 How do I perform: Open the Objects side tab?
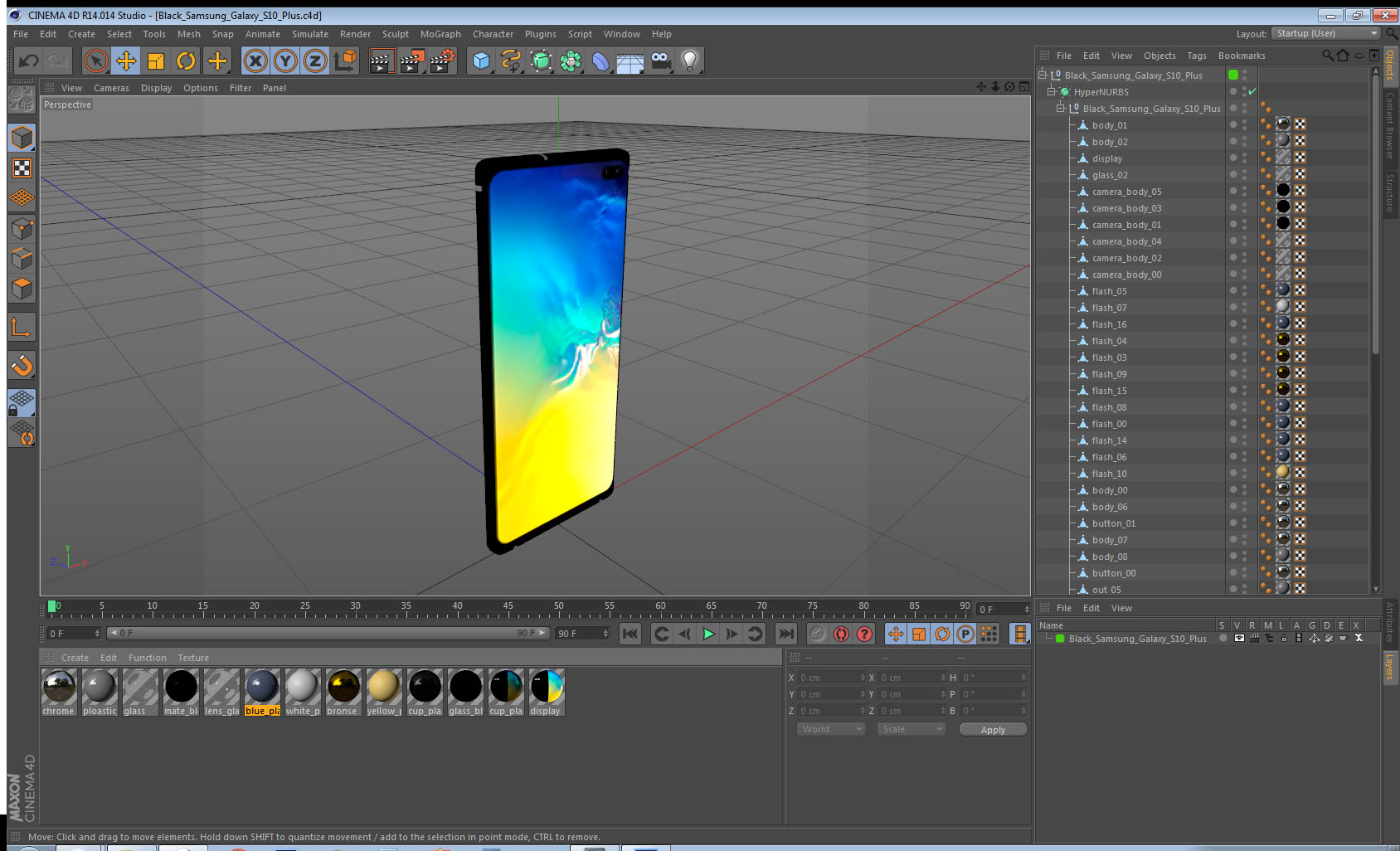coord(1390,65)
